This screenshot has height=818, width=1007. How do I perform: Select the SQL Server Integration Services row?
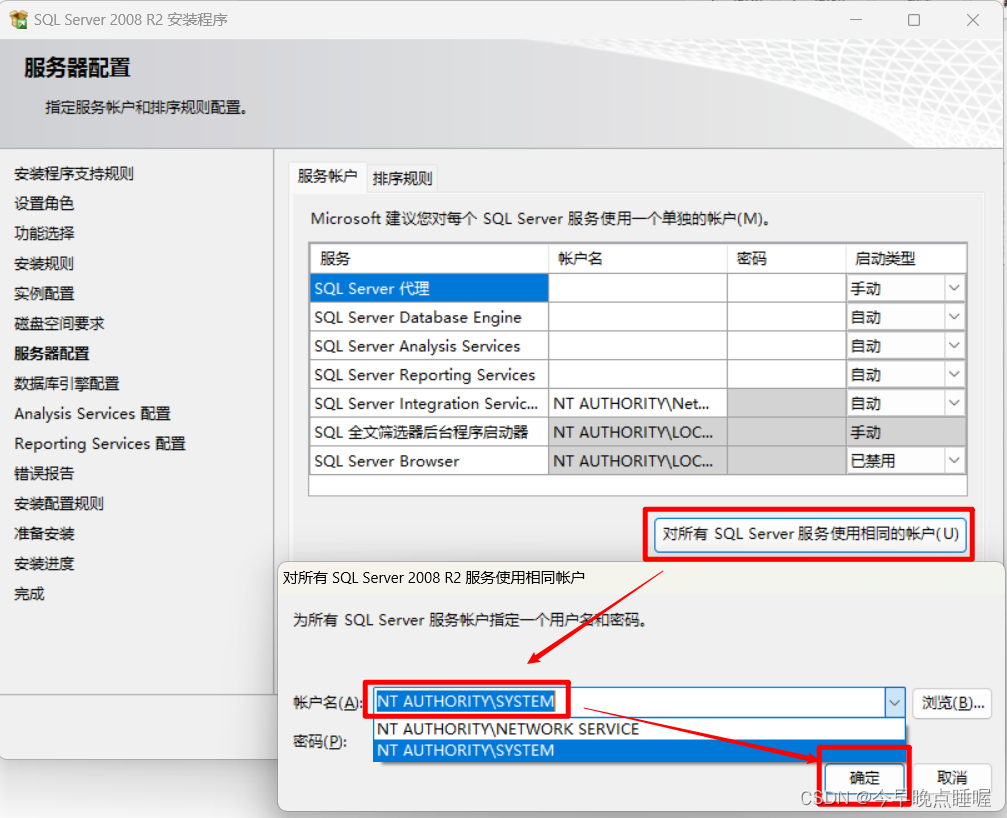click(429, 403)
